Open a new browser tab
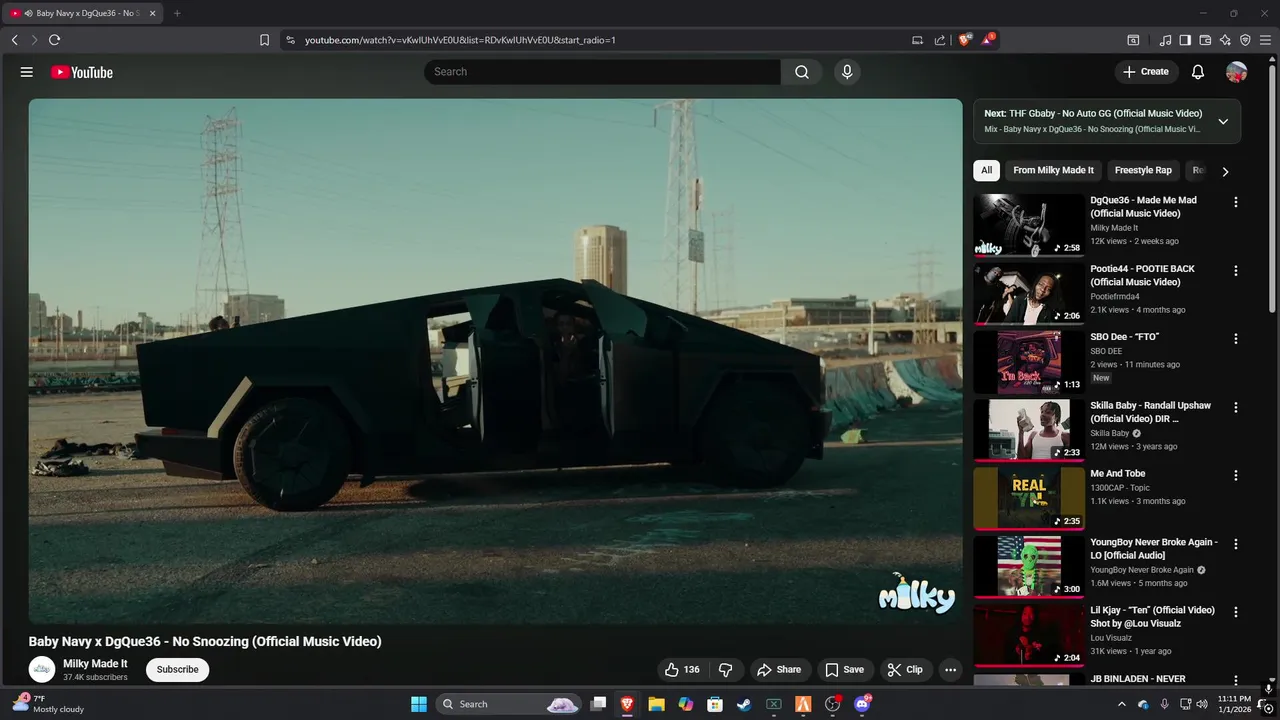This screenshot has height=720, width=1280. (177, 13)
